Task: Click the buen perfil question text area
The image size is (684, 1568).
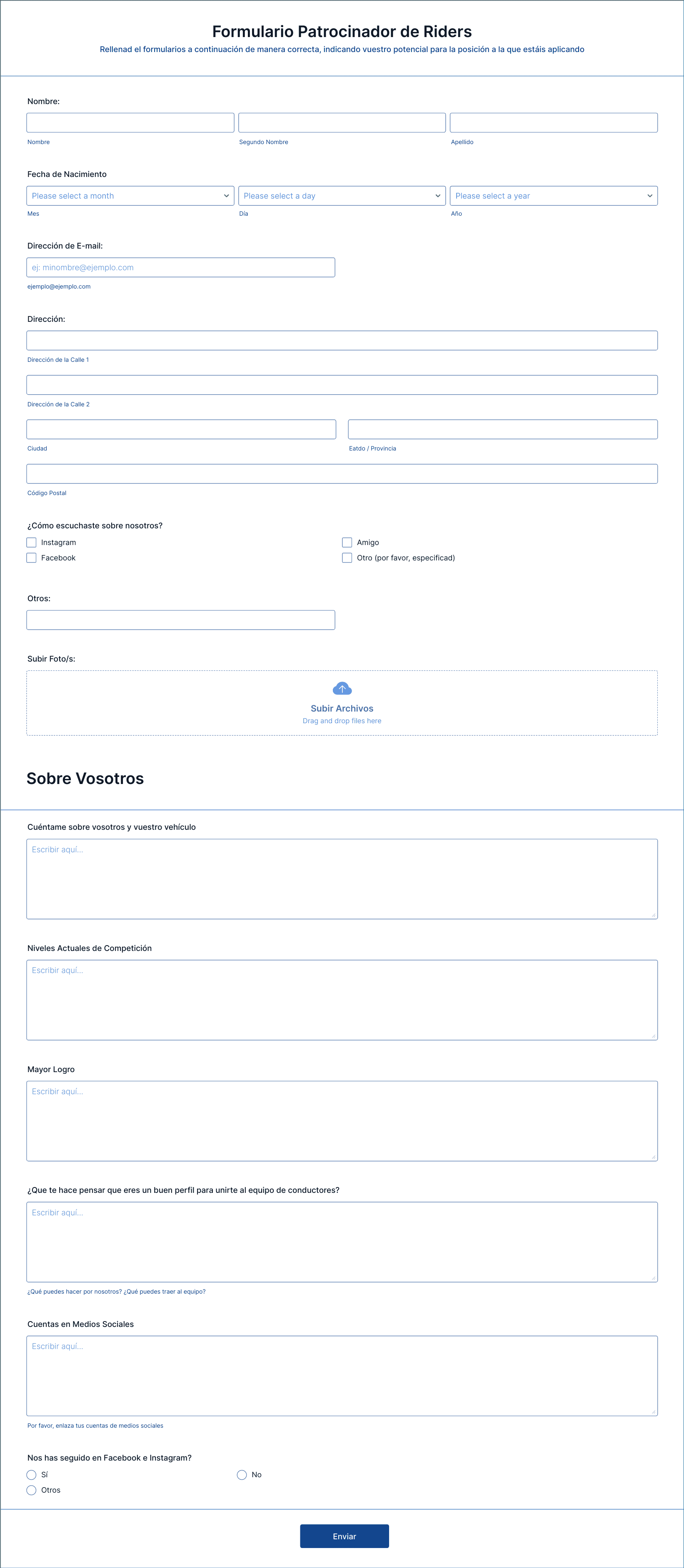Action: [x=342, y=1242]
